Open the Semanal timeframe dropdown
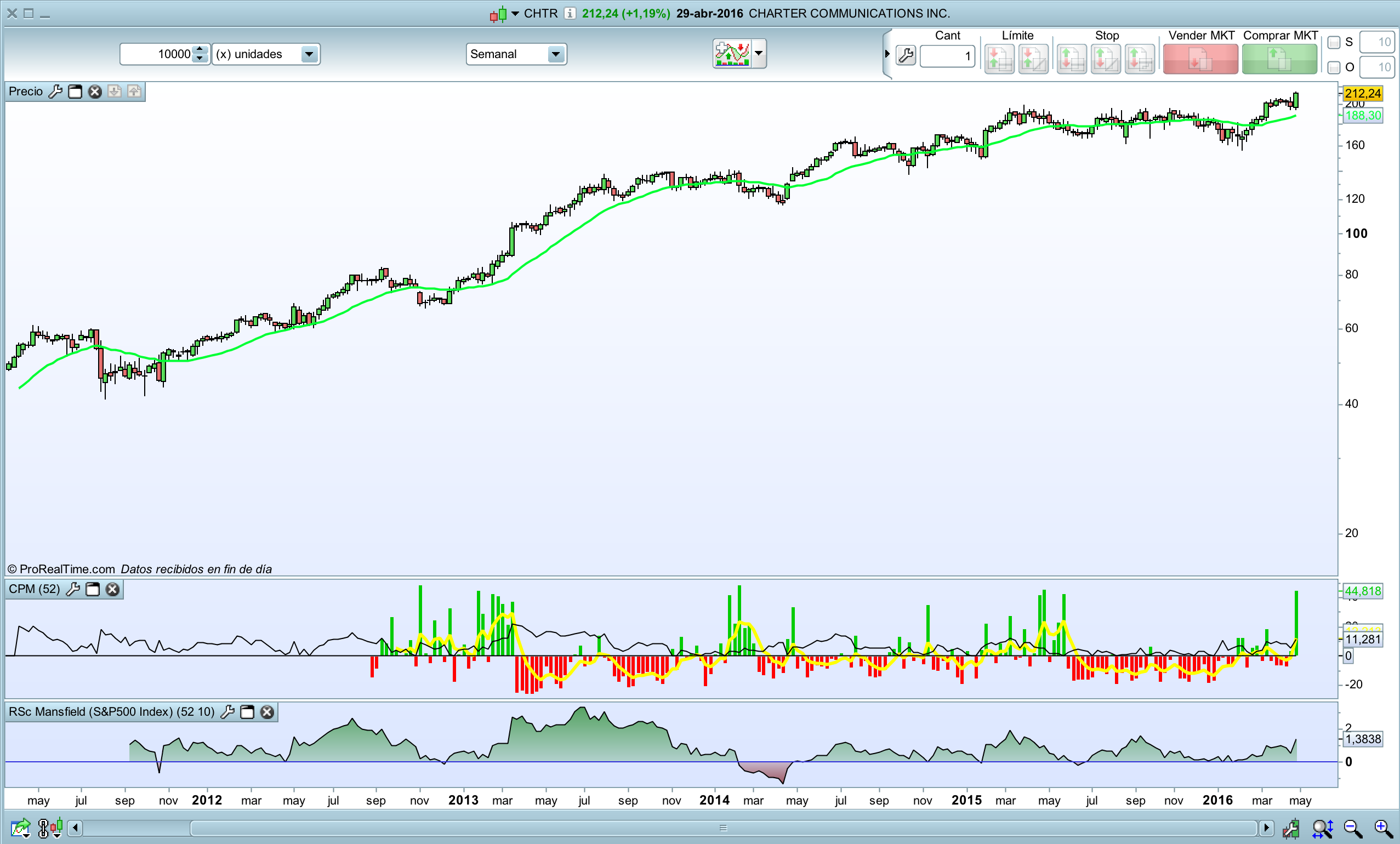The image size is (1400, 844). coord(555,54)
